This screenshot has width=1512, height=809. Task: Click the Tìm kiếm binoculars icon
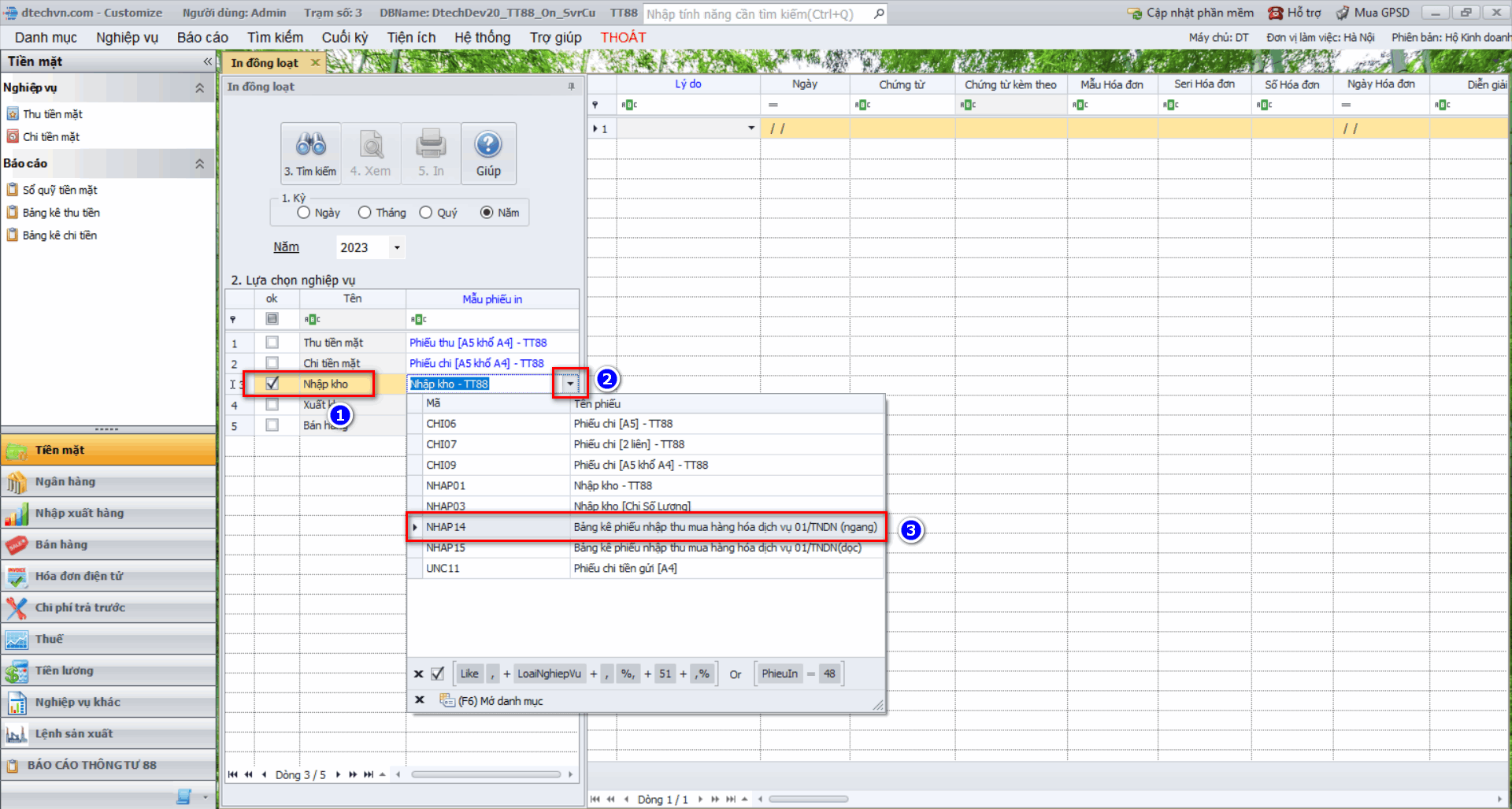click(x=310, y=145)
